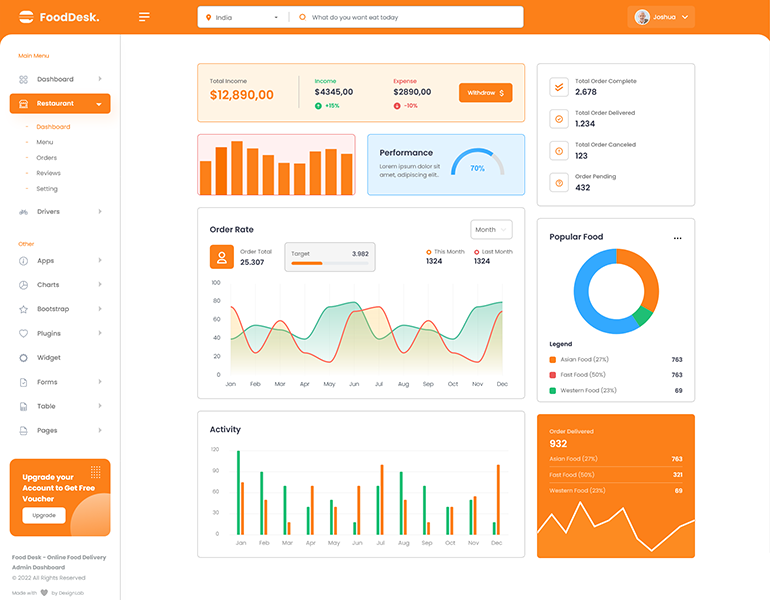Viewport: 770px width, 600px height.
Task: Click the Drivers scooter icon
Action: click(x=24, y=212)
